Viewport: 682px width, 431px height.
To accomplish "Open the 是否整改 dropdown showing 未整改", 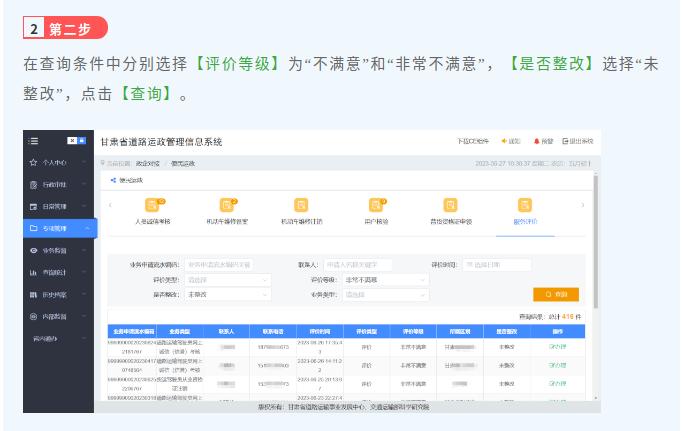I will [x=228, y=294].
